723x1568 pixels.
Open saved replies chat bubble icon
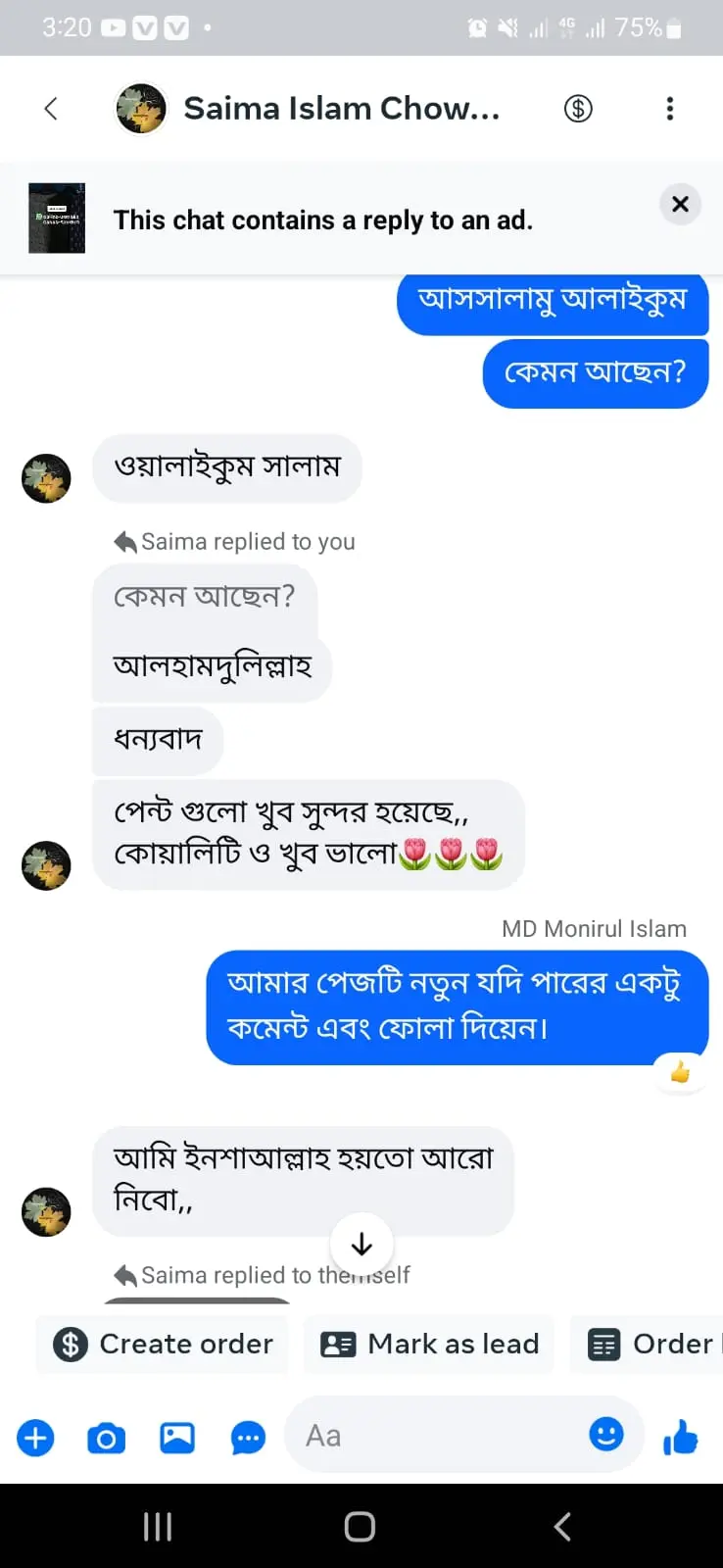coord(248,1438)
